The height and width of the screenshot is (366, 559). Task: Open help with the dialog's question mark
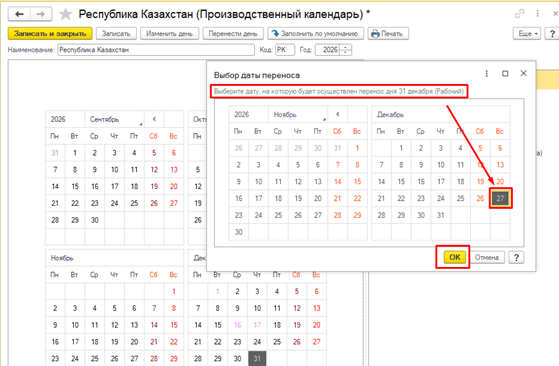(516, 257)
